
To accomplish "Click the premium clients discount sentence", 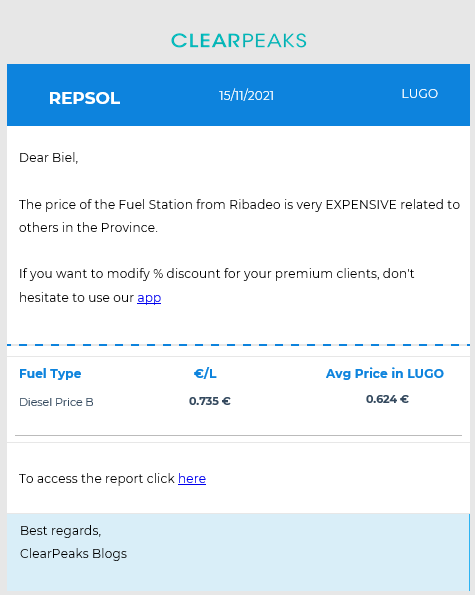I will [x=217, y=286].
